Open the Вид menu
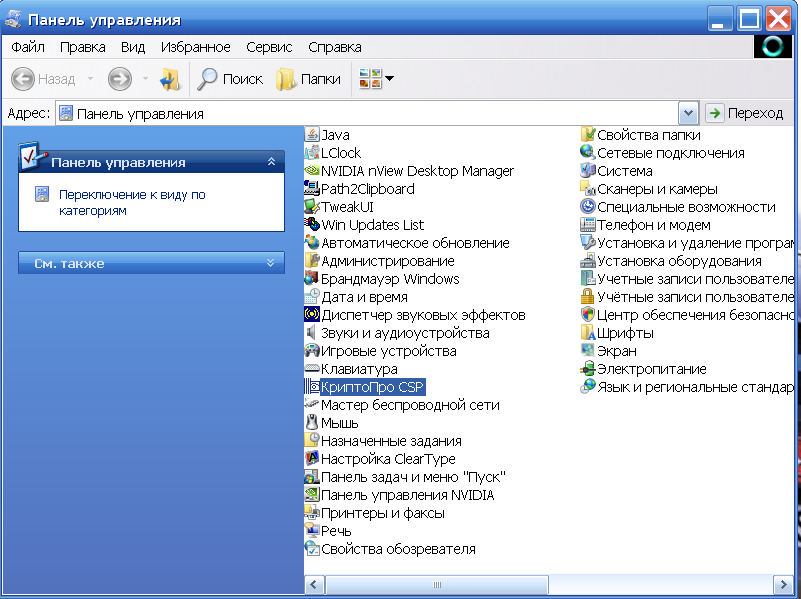The height and width of the screenshot is (599, 801). point(133,47)
